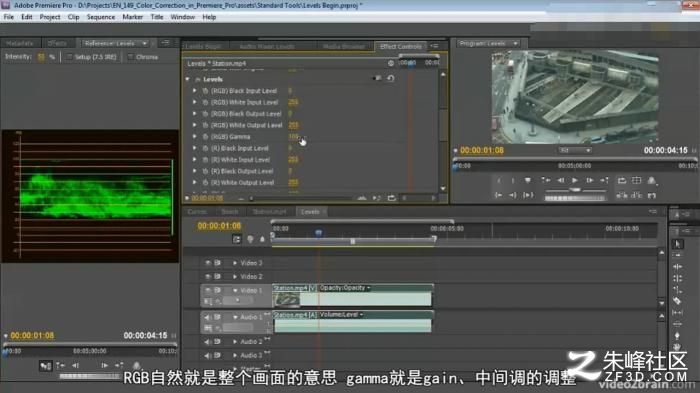Toggle Video 1 track output eye
This screenshot has height=393, width=700.
coord(208,290)
